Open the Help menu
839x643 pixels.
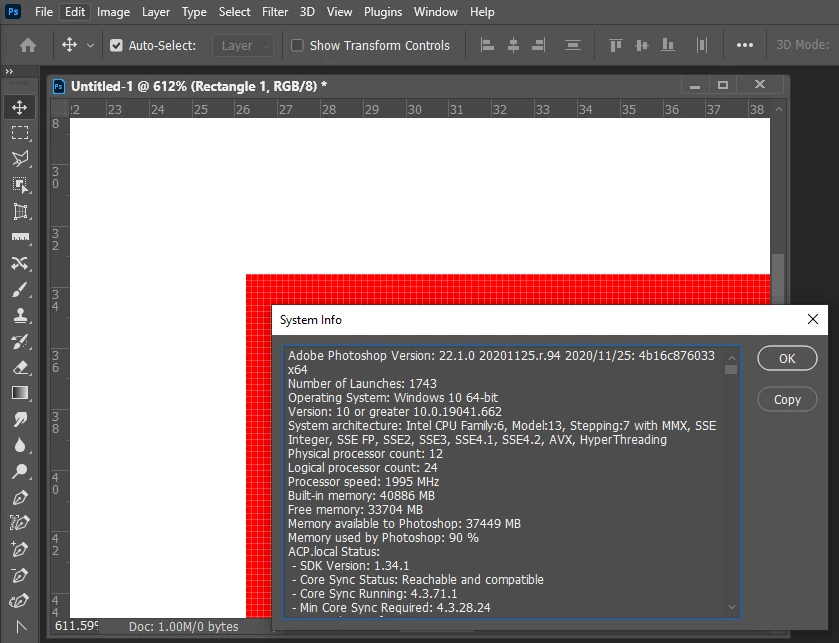(x=482, y=12)
